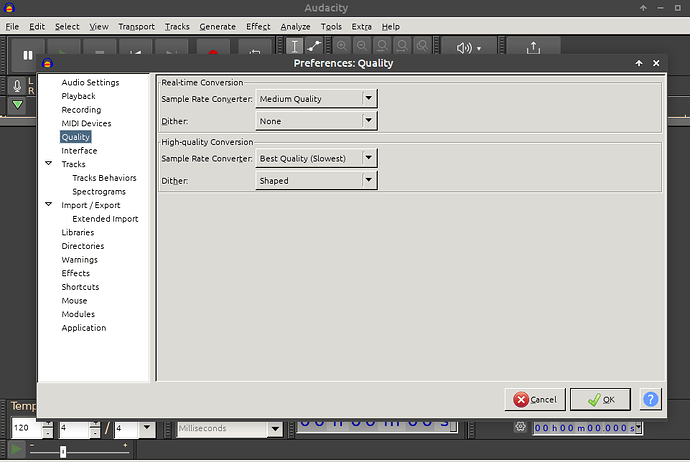Screen dimensions: 690x462
Task: Click the tempo field showing 120
Action: pyautogui.click(x=27, y=428)
